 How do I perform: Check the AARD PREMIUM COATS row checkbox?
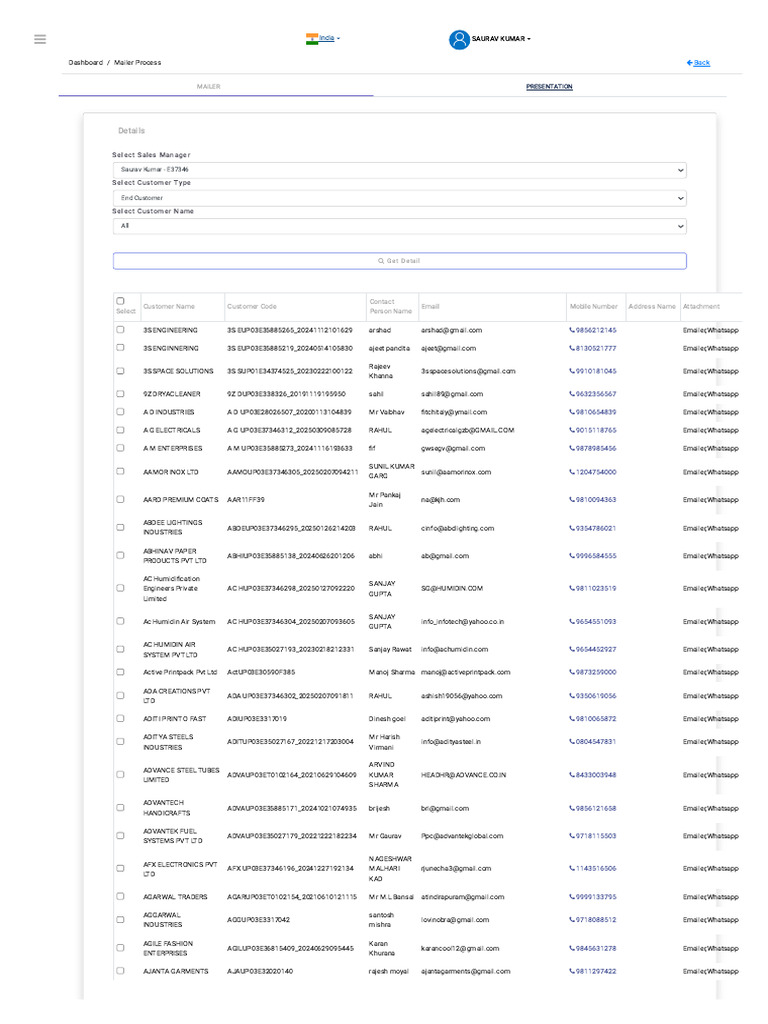point(120,500)
